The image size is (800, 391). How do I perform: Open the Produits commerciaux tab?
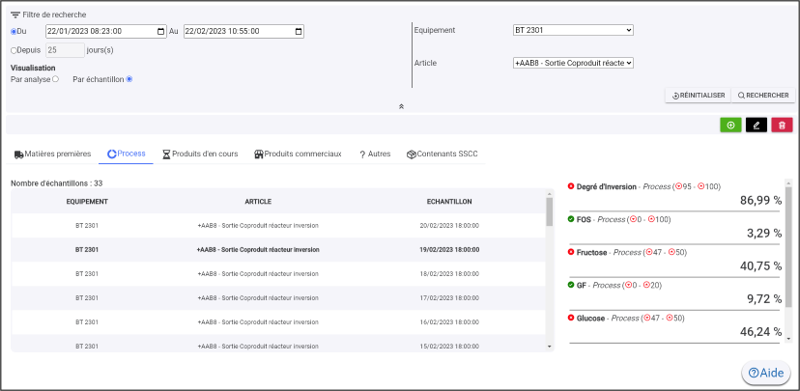tap(297, 154)
